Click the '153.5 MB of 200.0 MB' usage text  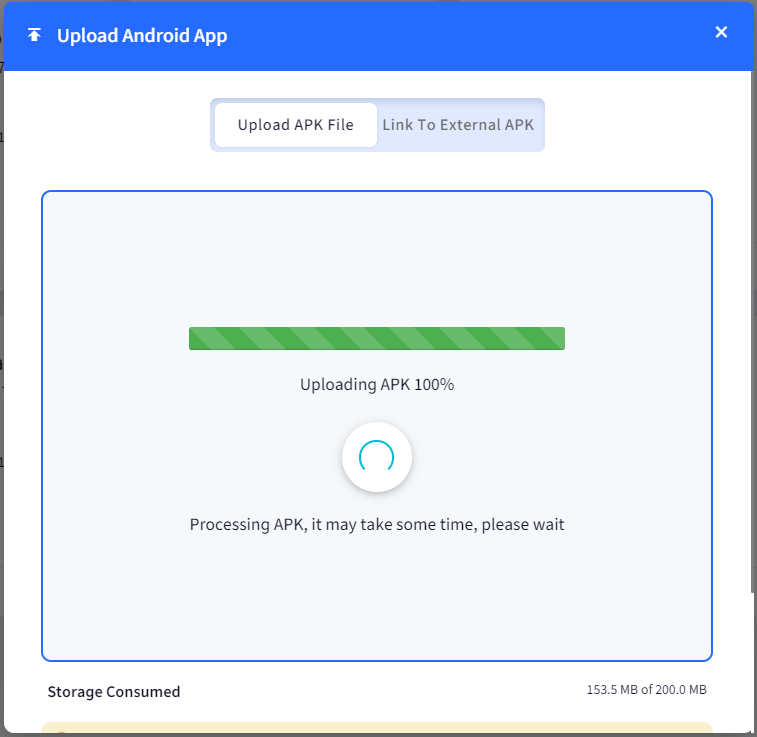[x=646, y=690]
